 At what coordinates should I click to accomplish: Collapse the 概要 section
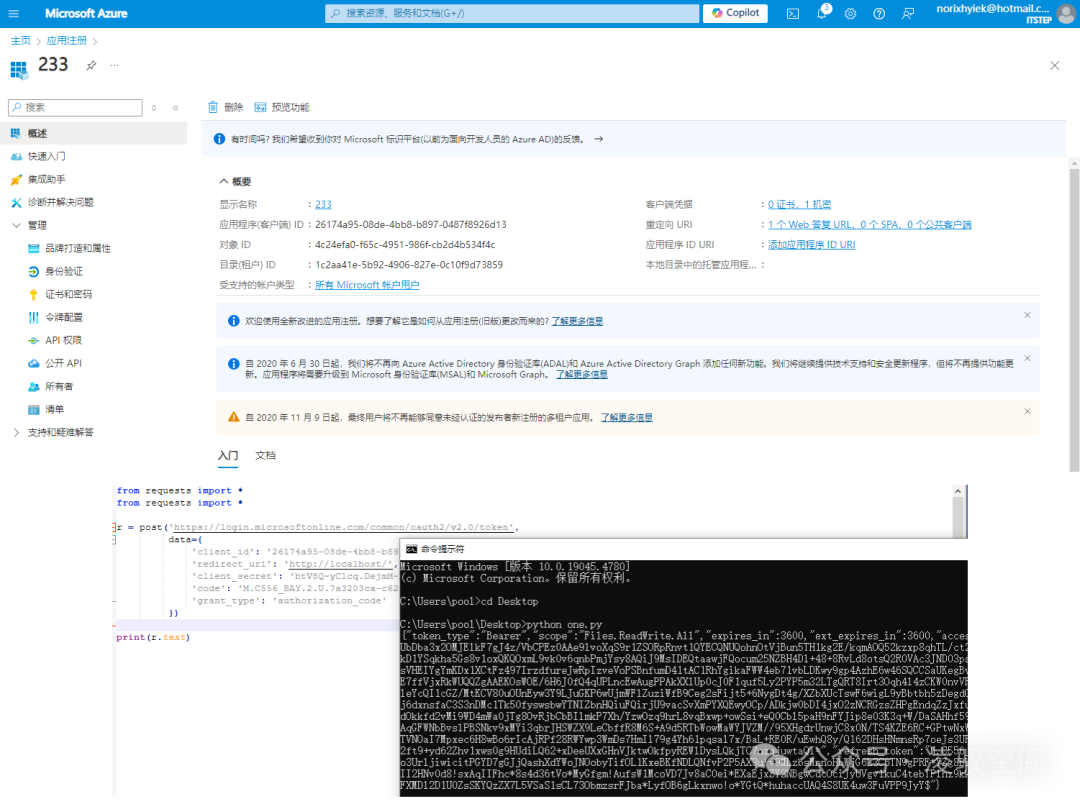tap(224, 181)
